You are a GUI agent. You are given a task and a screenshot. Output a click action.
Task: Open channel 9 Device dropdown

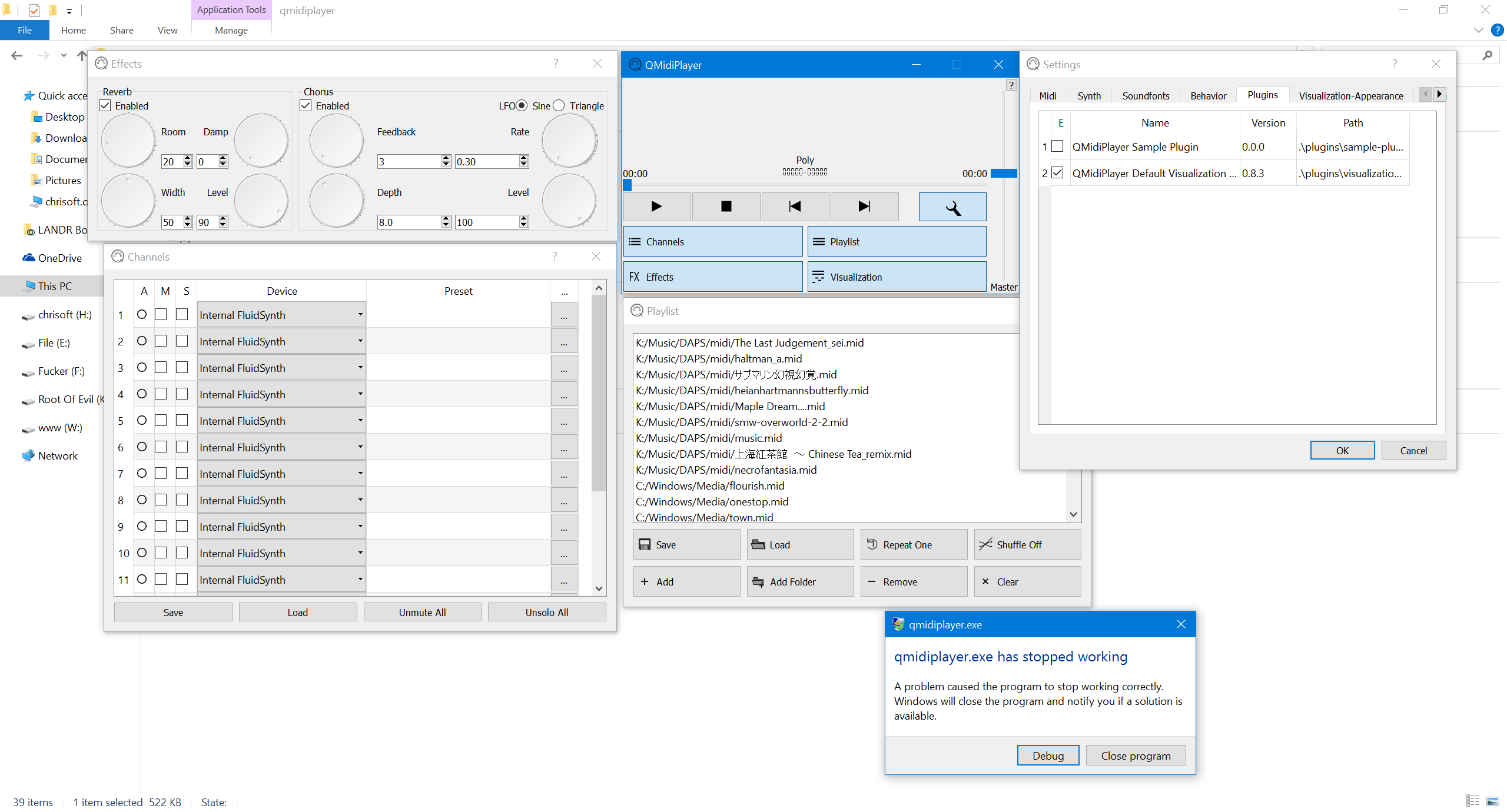(281, 527)
